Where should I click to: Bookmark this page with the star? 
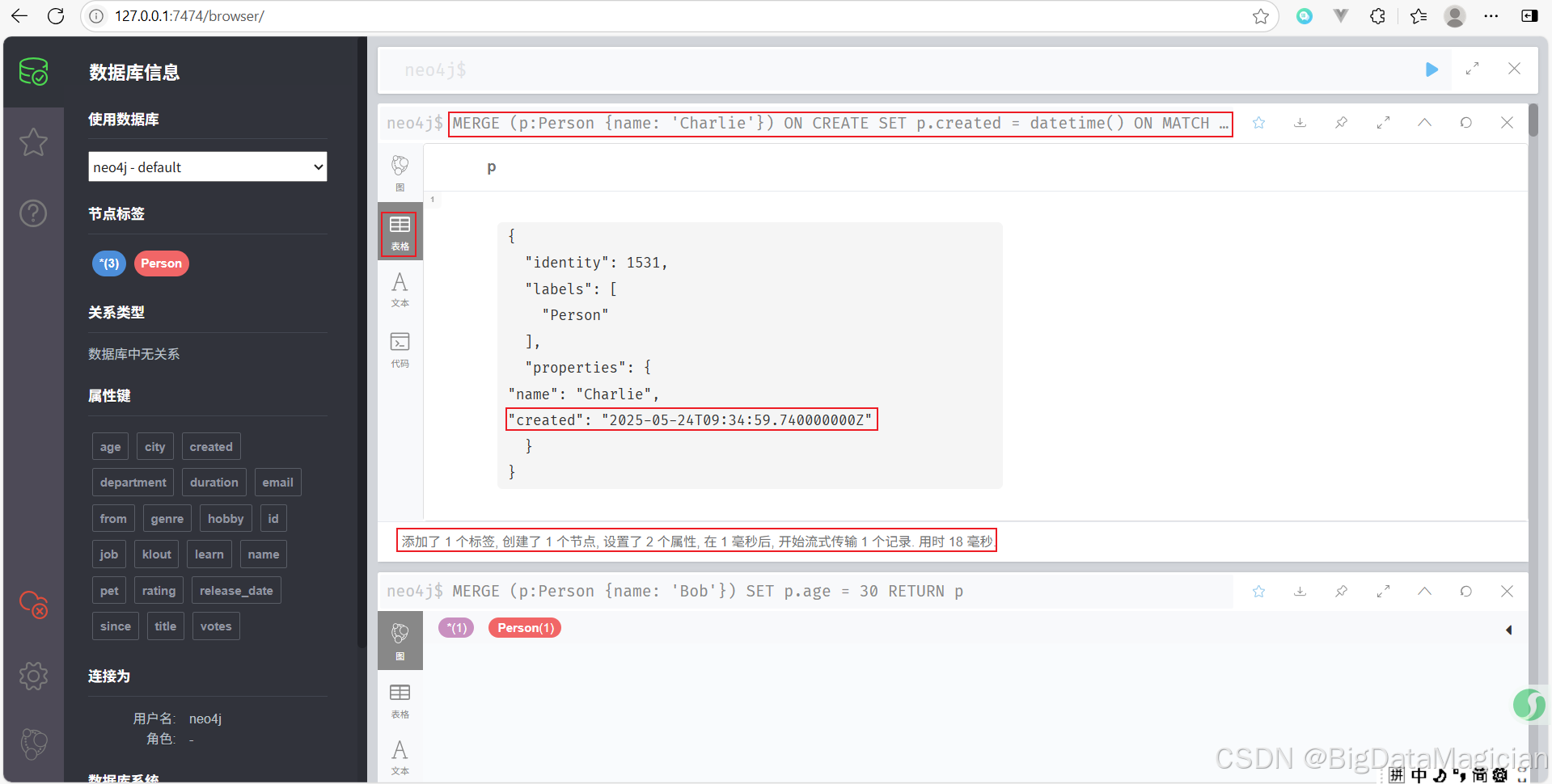(x=1261, y=16)
